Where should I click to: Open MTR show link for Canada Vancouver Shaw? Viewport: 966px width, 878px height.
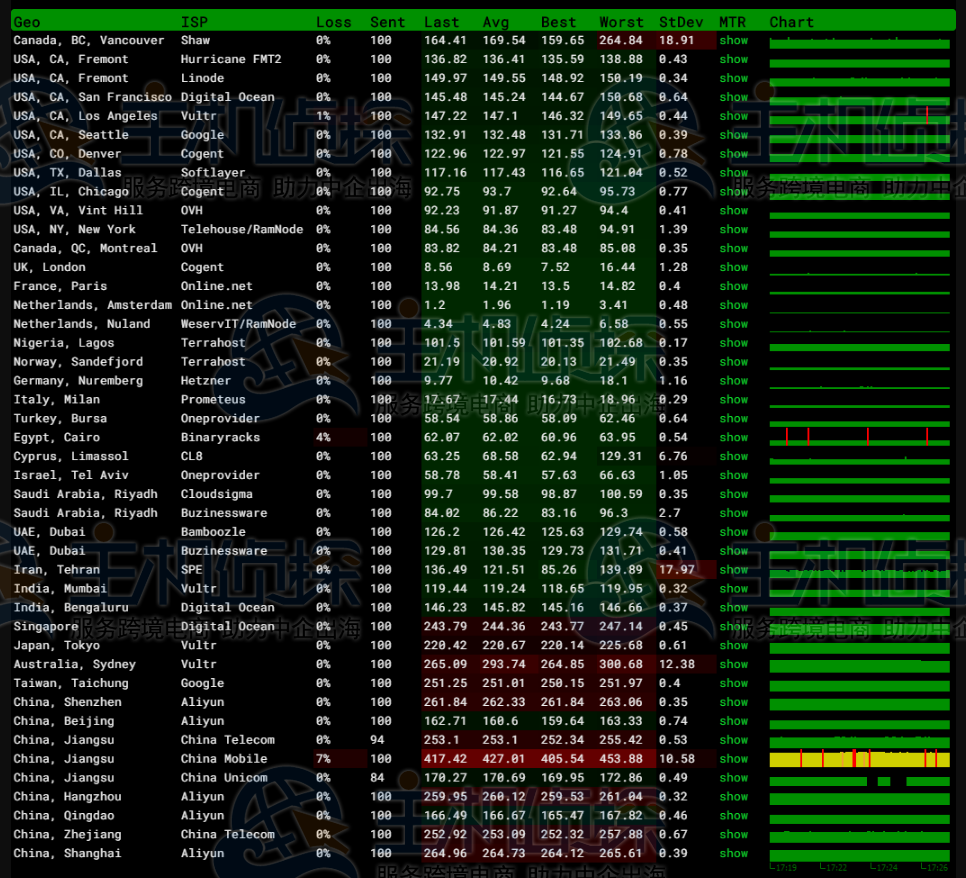pyautogui.click(x=733, y=41)
